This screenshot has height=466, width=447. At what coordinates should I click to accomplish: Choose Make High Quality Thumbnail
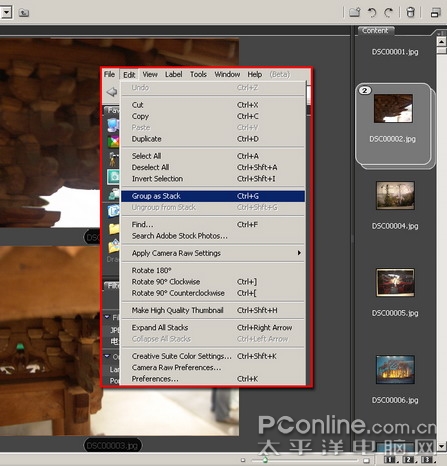click(x=213, y=310)
